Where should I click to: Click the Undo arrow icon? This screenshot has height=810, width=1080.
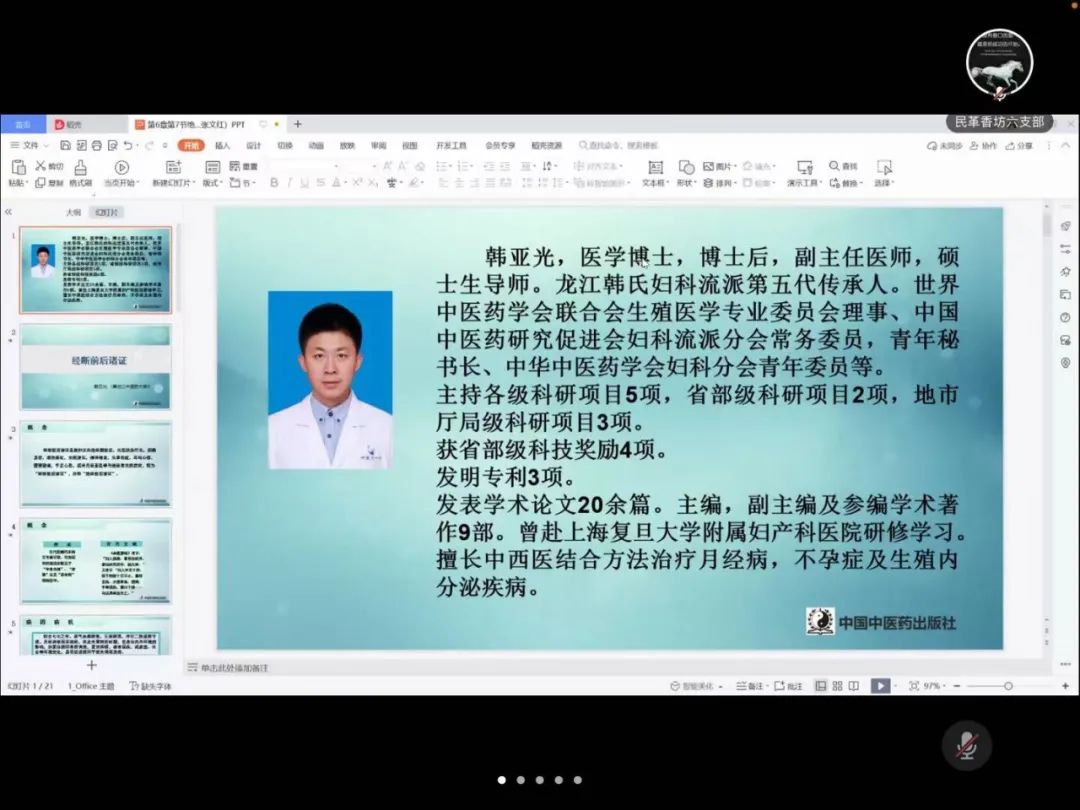(x=128, y=145)
